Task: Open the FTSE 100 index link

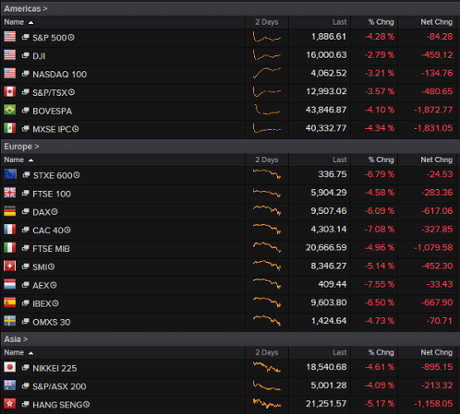Action: click(x=51, y=194)
